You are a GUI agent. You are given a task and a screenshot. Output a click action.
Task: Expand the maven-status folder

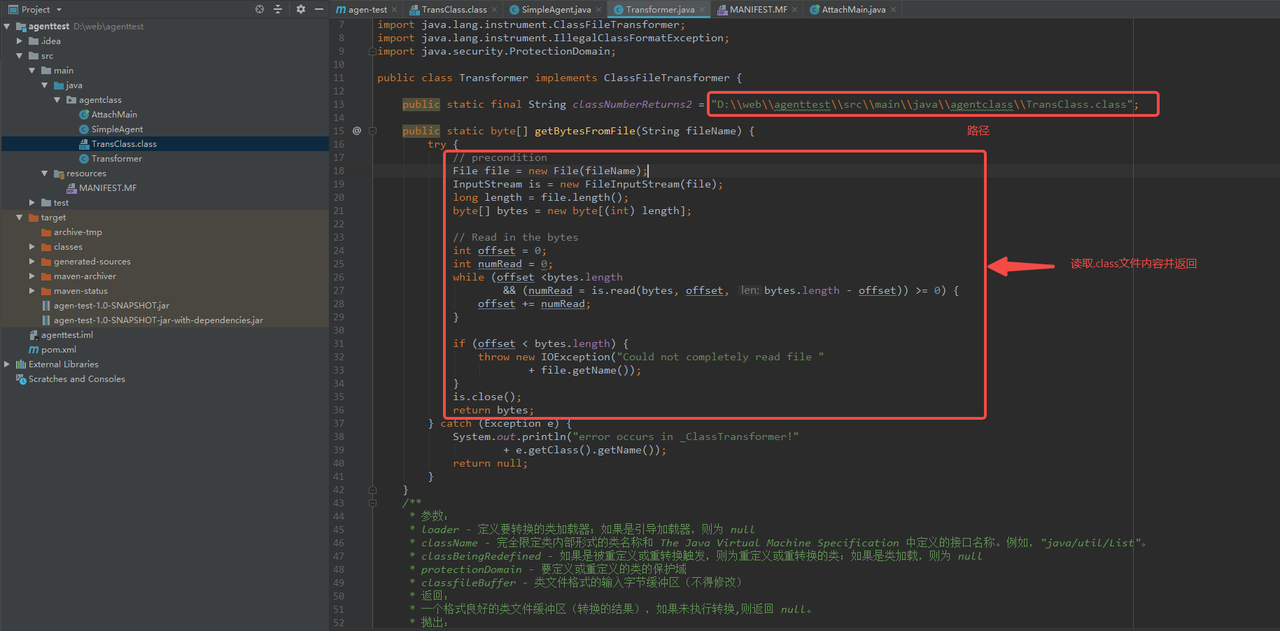click(32, 291)
